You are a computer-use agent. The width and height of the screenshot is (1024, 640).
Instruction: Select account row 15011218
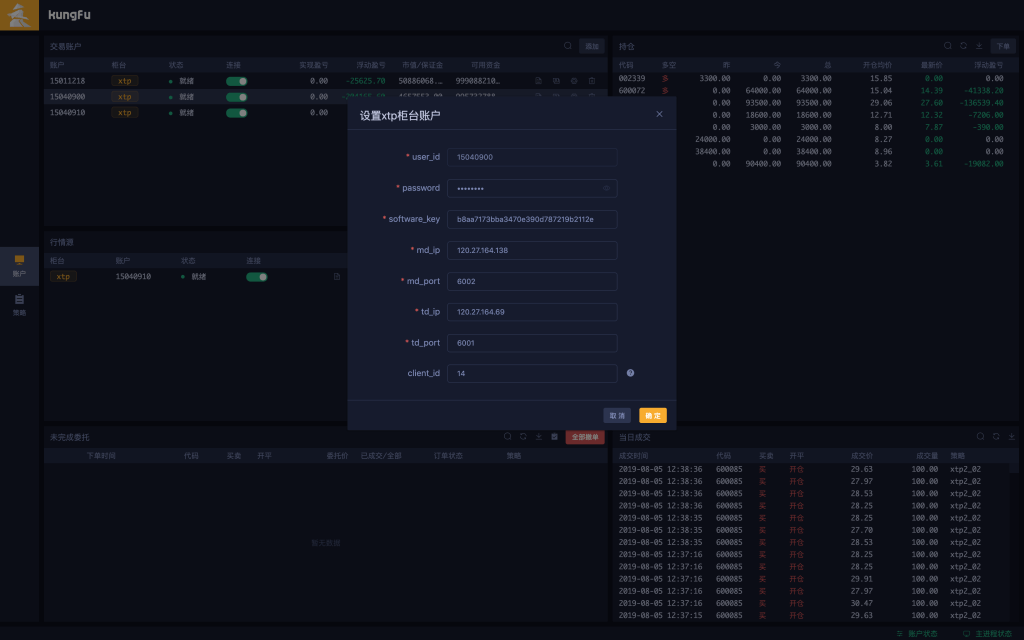point(325,81)
